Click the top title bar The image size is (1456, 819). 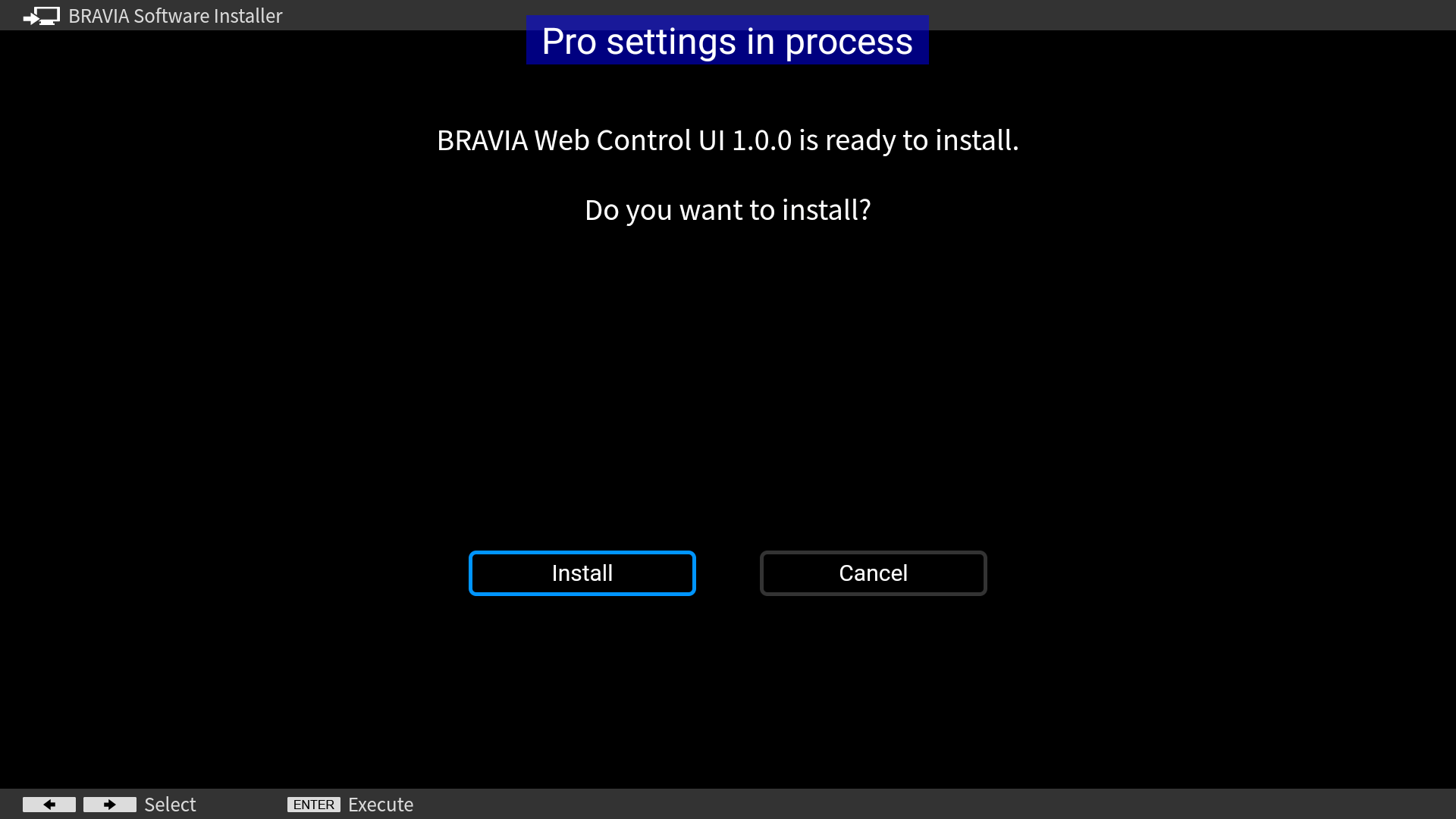pos(728,15)
